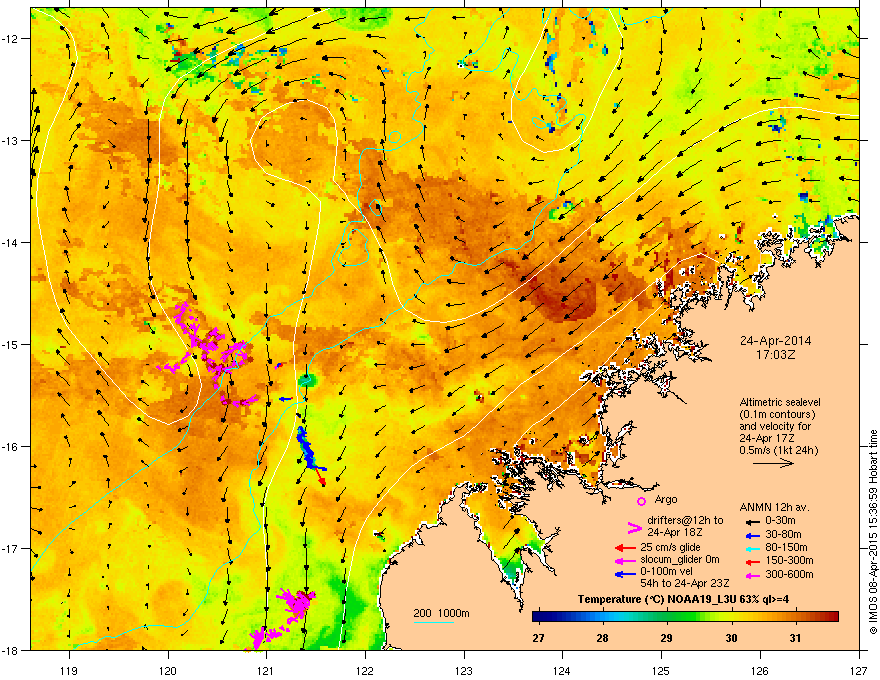Click latitude axis label -14
Viewport: 880px width, 680px height.
click(11, 243)
